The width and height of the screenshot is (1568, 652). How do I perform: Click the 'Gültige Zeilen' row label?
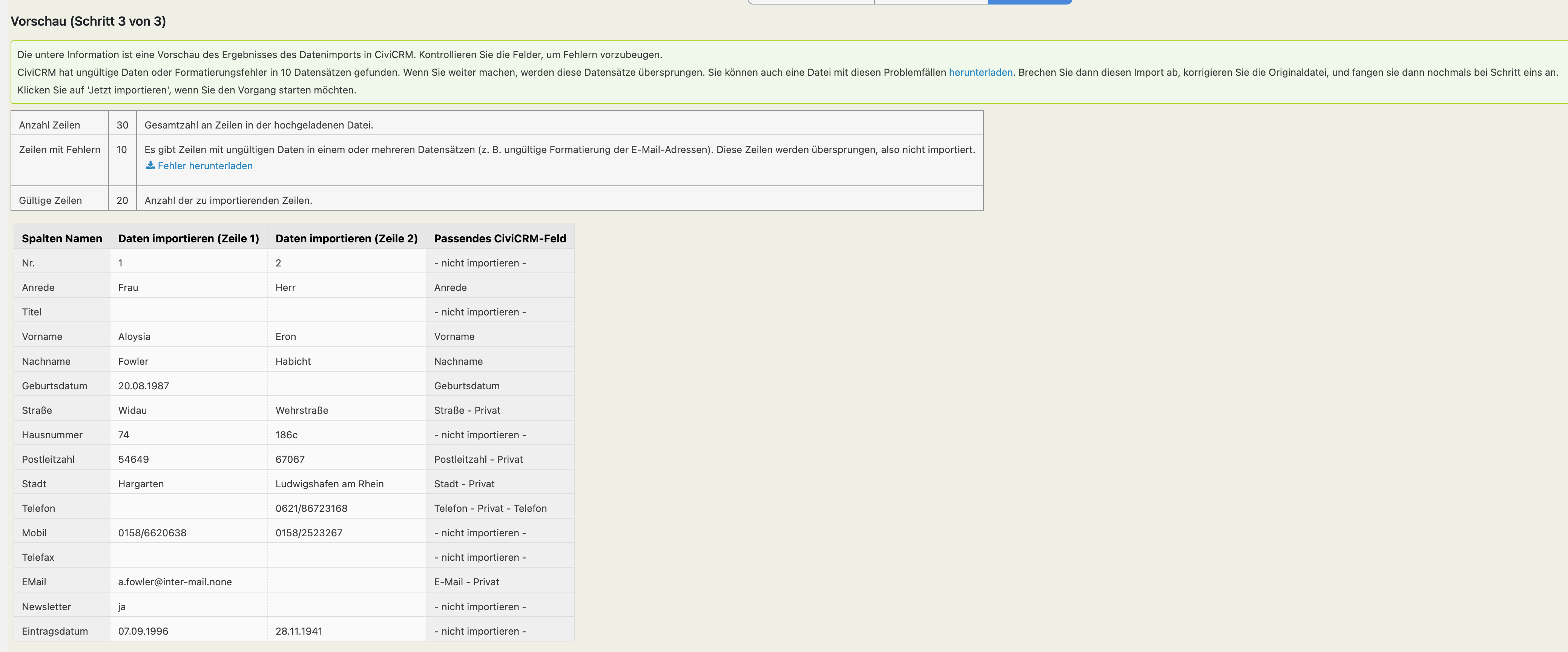(x=51, y=201)
